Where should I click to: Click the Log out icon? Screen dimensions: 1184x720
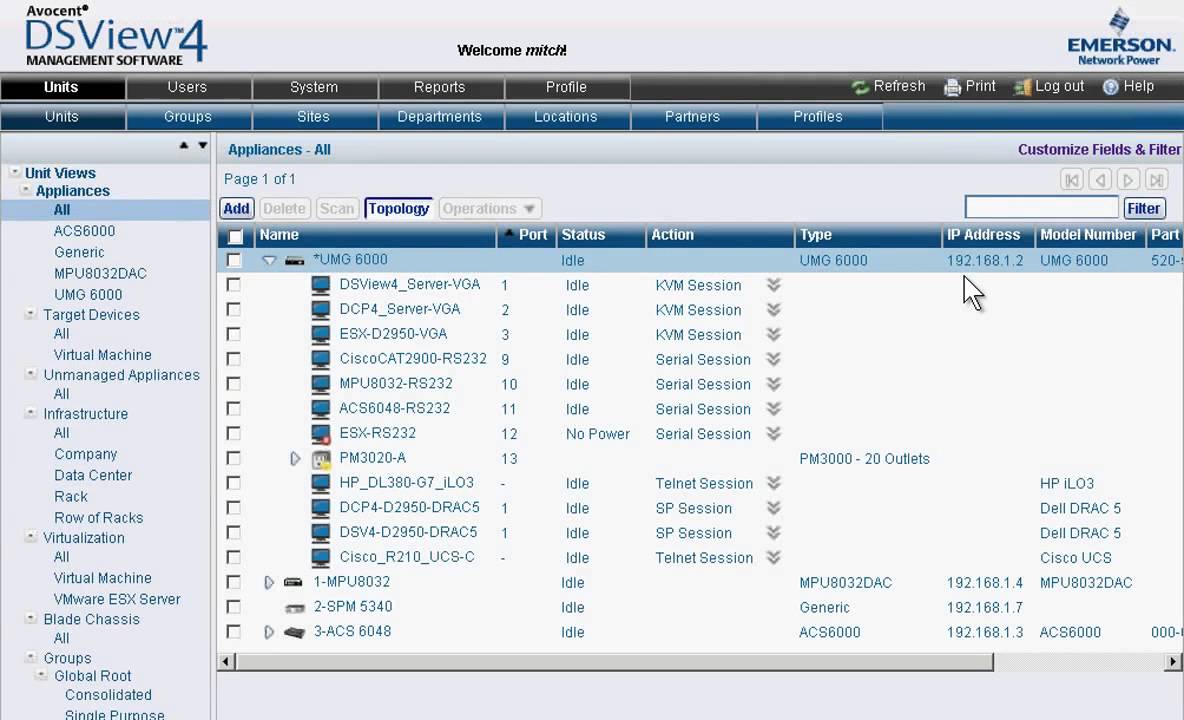1022,88
